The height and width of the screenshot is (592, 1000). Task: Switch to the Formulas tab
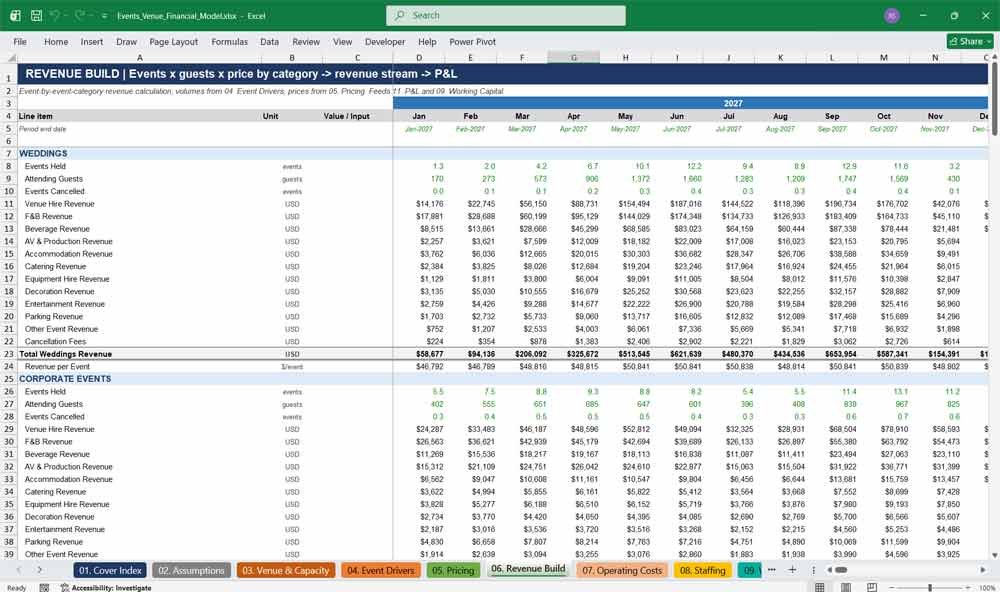pyautogui.click(x=230, y=41)
